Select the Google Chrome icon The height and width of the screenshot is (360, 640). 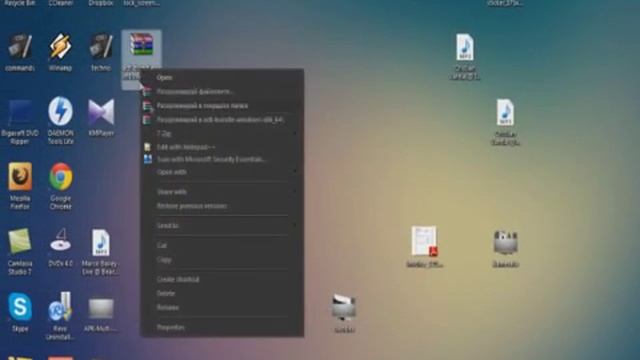pyautogui.click(x=60, y=186)
